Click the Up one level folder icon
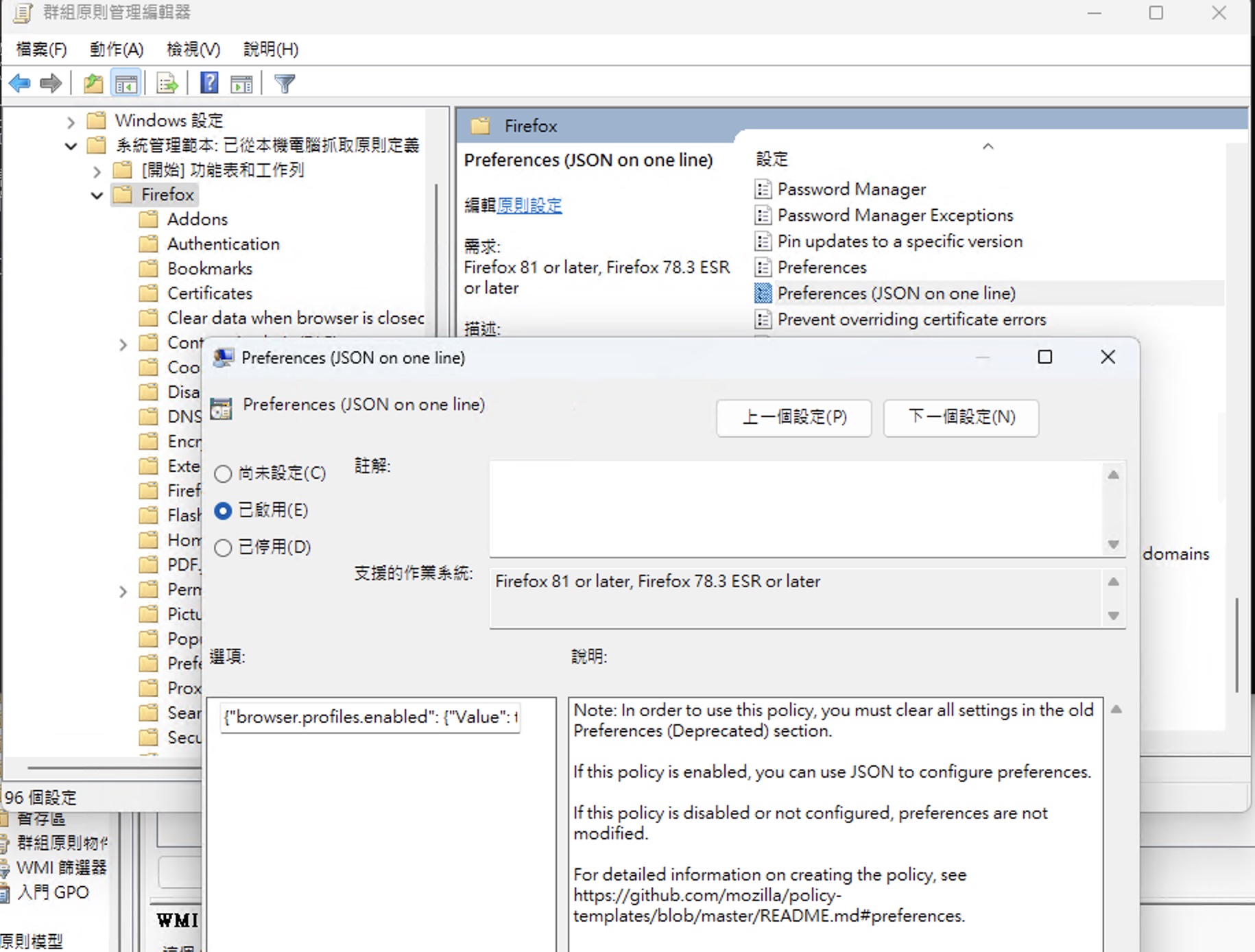This screenshot has width=1255, height=952. [x=93, y=84]
